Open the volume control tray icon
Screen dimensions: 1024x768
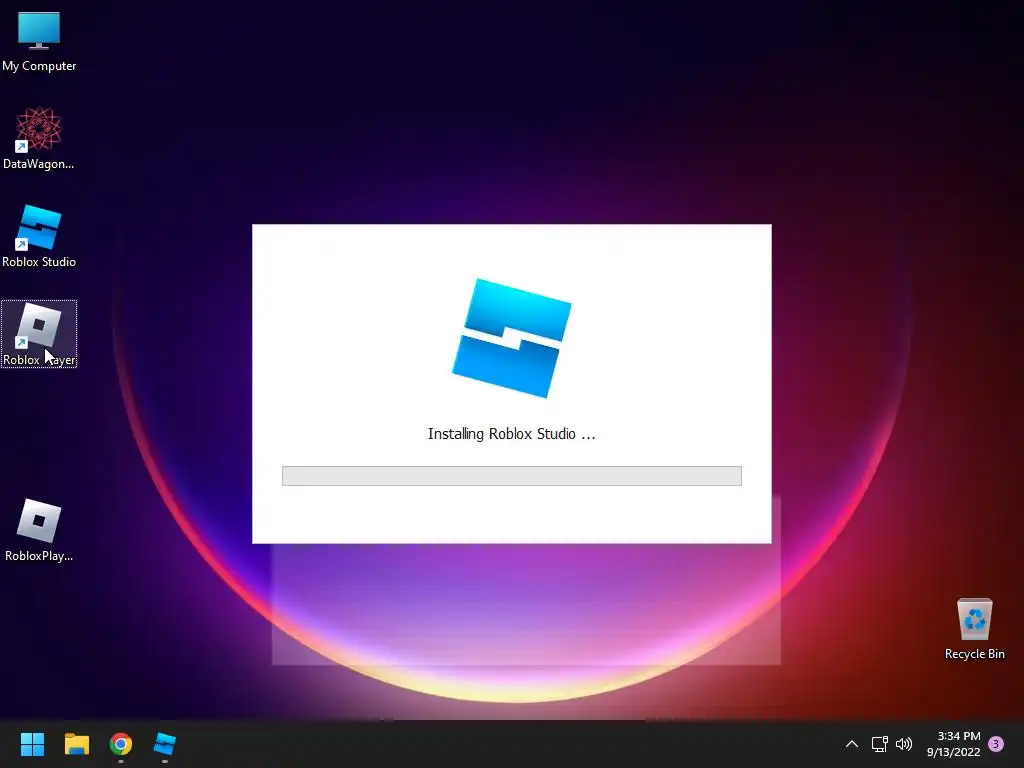click(904, 744)
